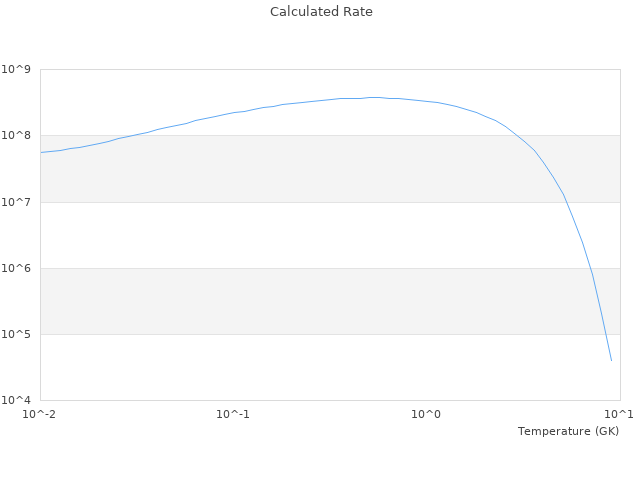Click the 10^0 x-axis label

[x=426, y=414]
